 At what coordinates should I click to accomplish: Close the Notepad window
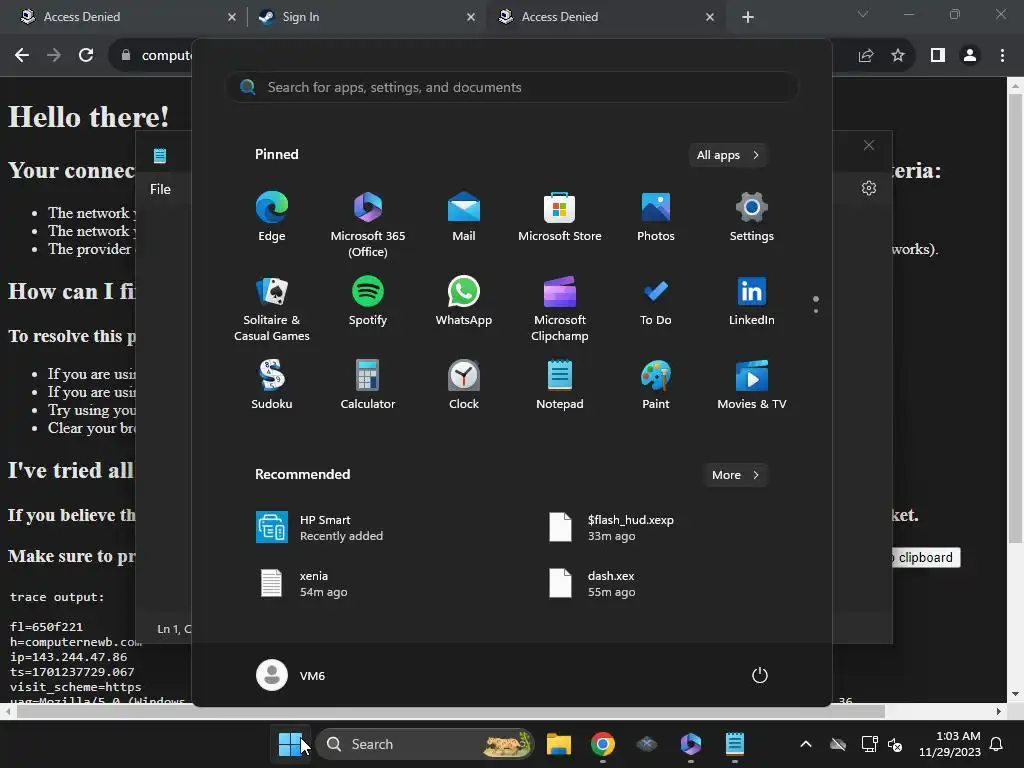click(869, 145)
